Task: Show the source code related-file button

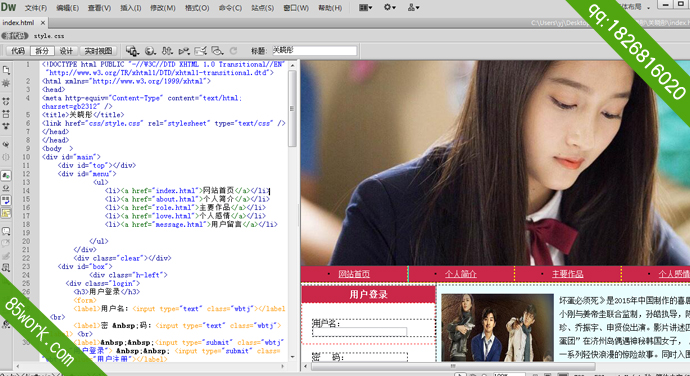Action: pos(15,36)
